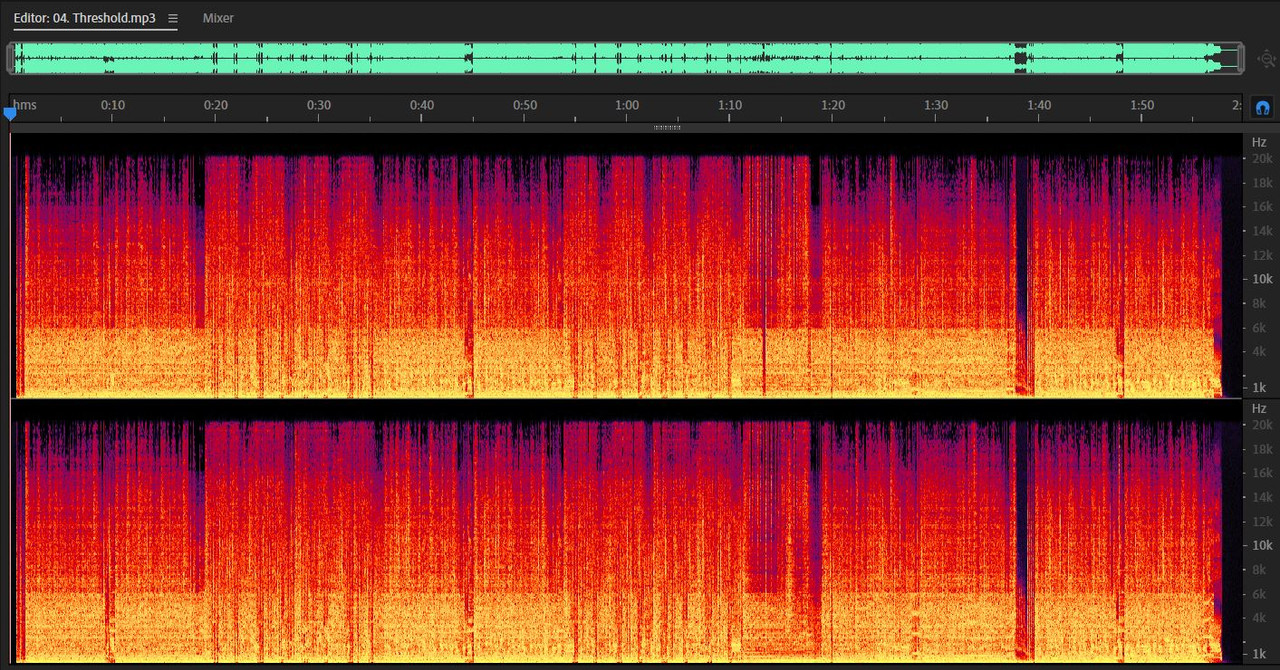Switch to the Mixer tab

(218, 18)
